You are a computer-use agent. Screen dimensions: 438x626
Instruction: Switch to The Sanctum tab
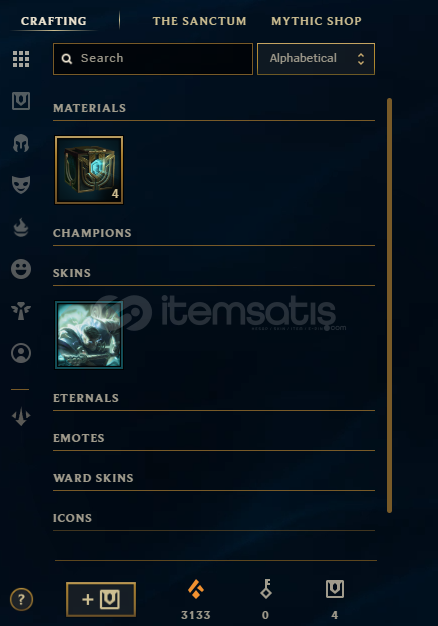[x=199, y=21]
